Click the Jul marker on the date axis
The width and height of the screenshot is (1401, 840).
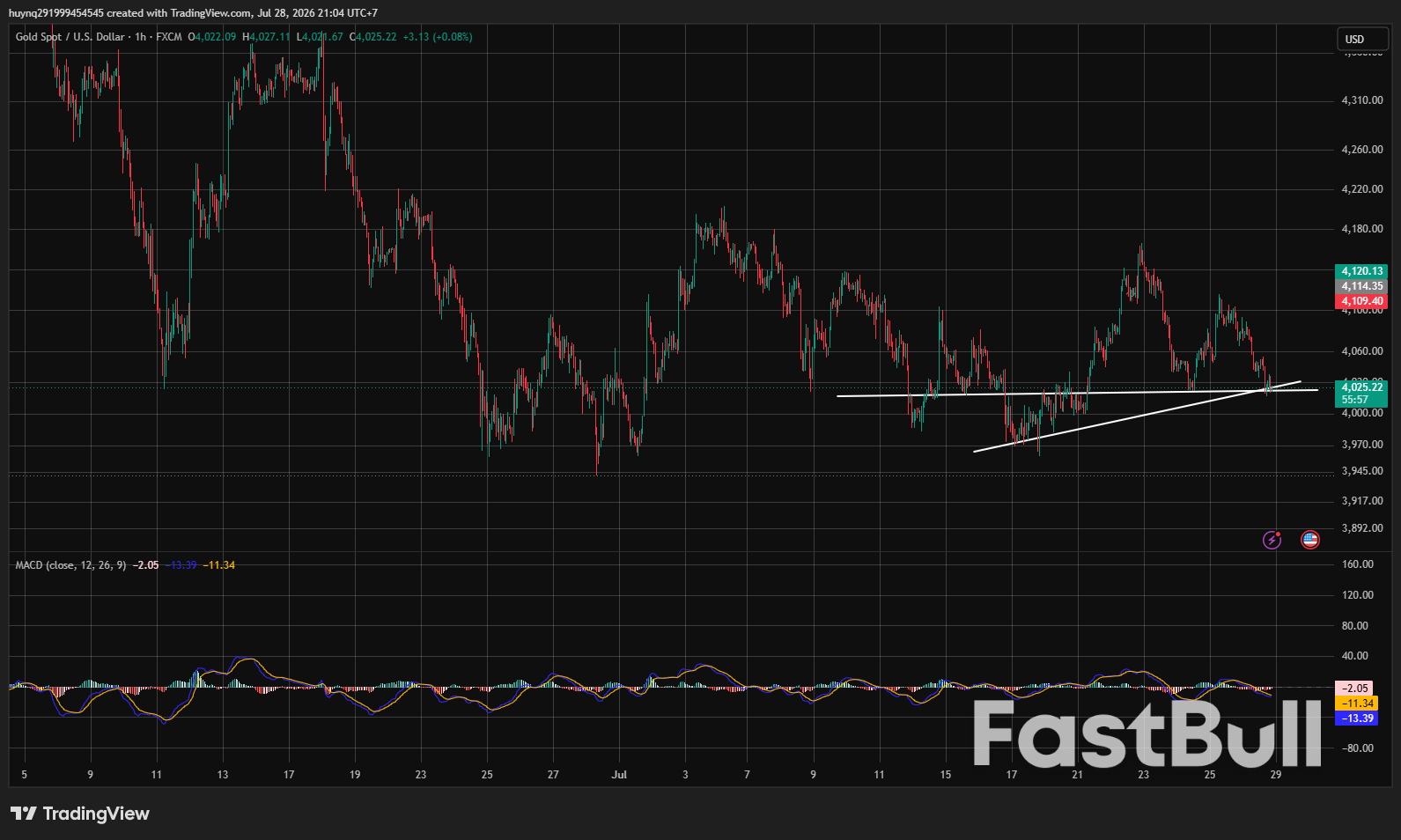619,775
